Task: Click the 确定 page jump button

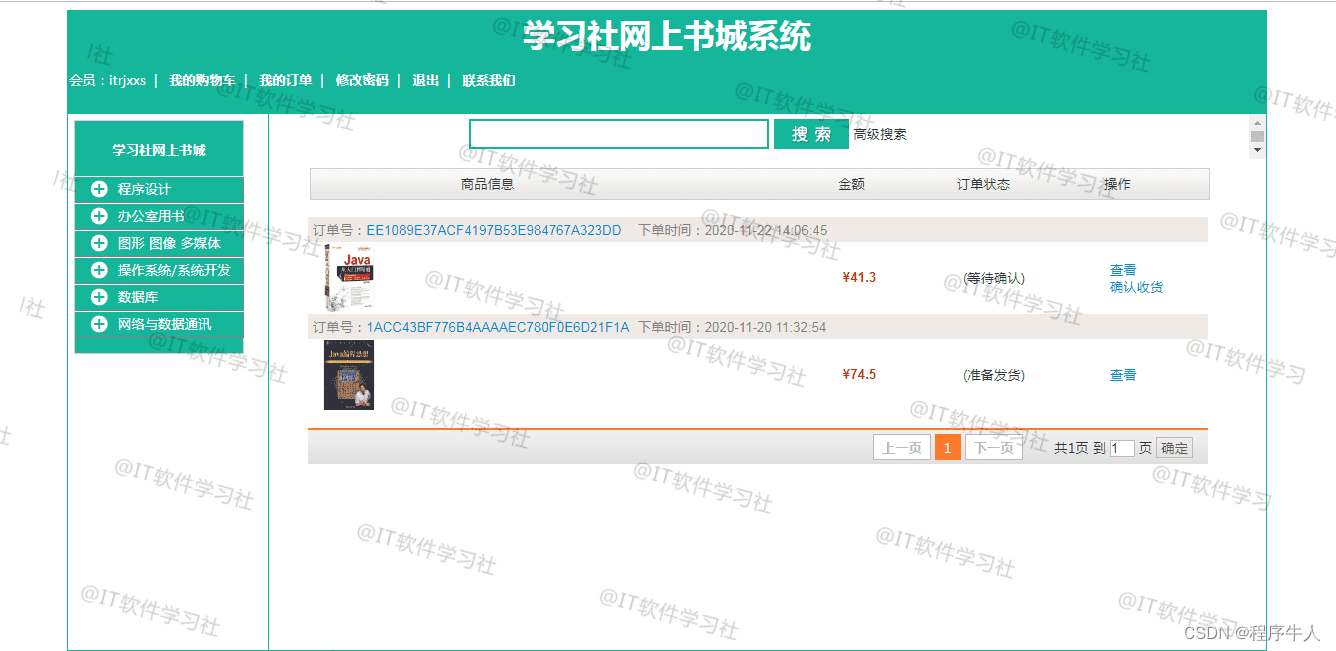Action: coord(1175,448)
